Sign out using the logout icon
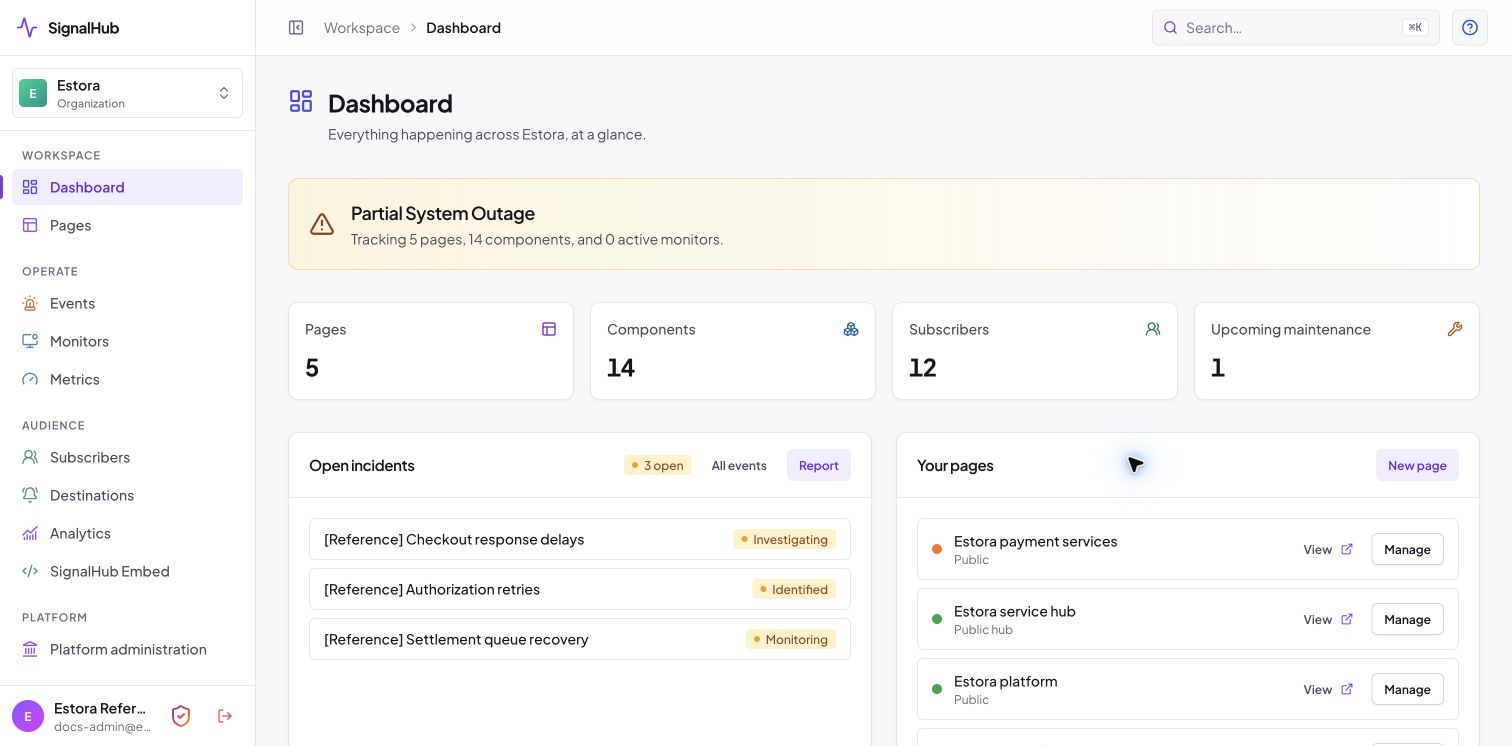 (225, 716)
